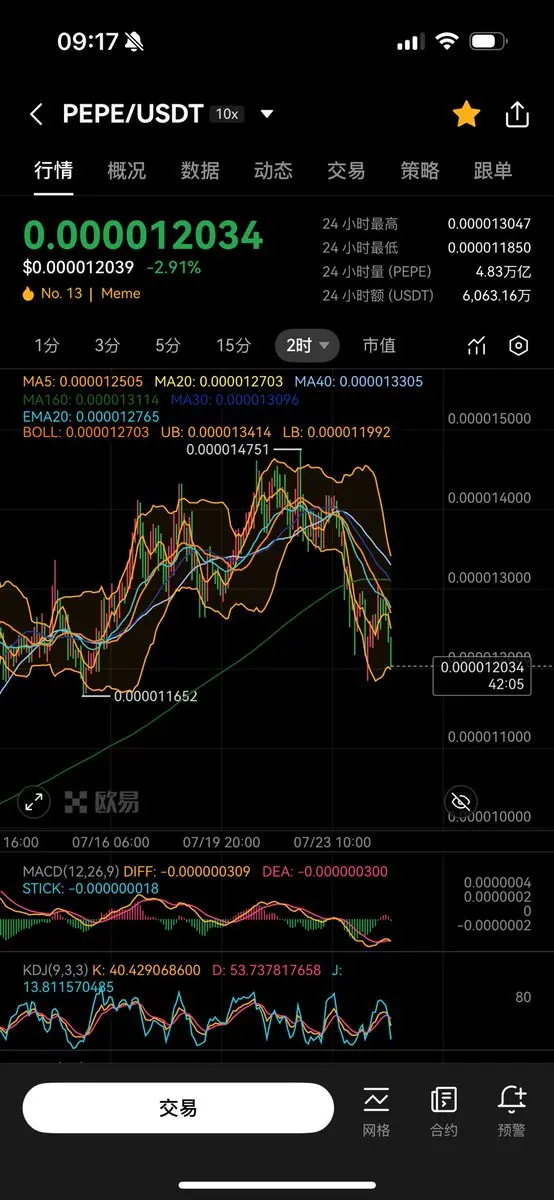The height and width of the screenshot is (1200, 554).
Task: Tap the No. 13 Meme ranking link
Action: (x=82, y=294)
